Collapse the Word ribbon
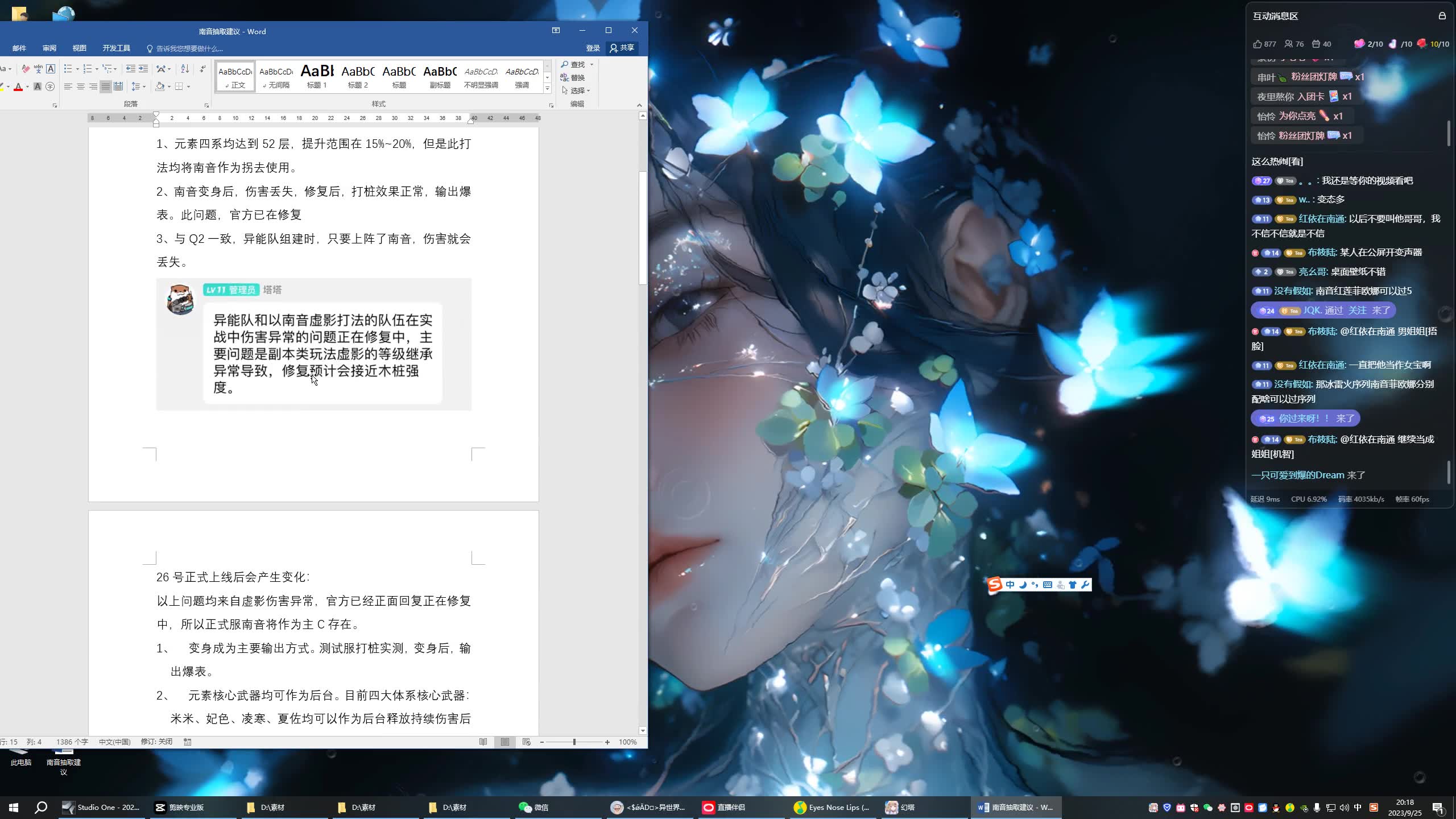The image size is (1456, 819). (x=639, y=105)
